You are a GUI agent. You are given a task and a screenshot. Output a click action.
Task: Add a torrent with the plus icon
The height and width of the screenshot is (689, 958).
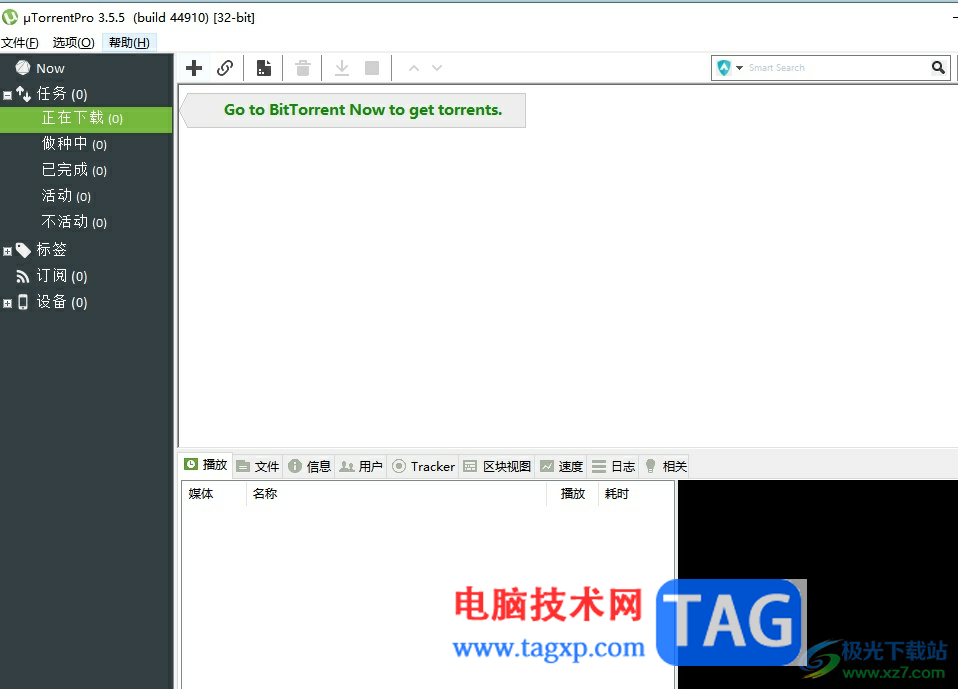tap(194, 68)
